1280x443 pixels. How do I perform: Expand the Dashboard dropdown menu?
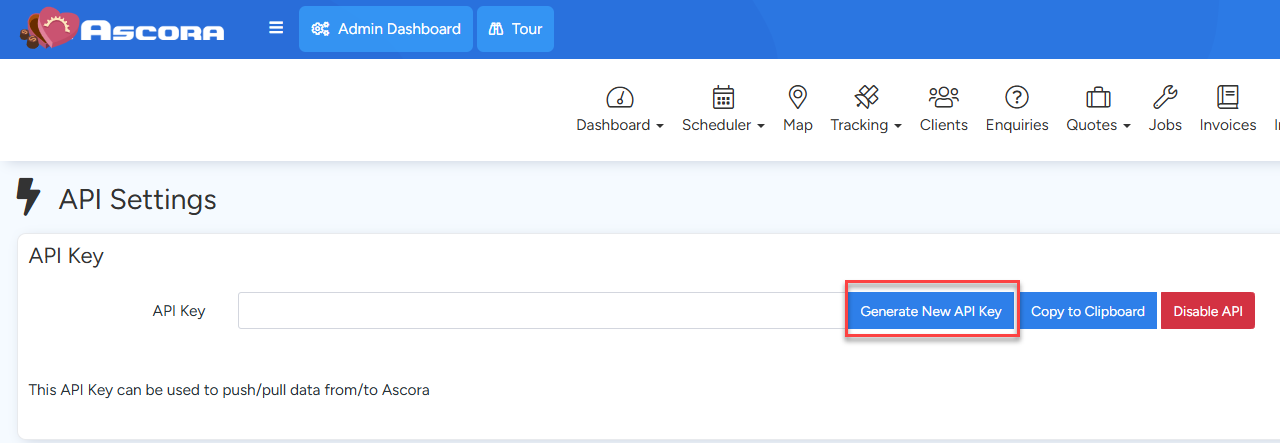click(620, 125)
